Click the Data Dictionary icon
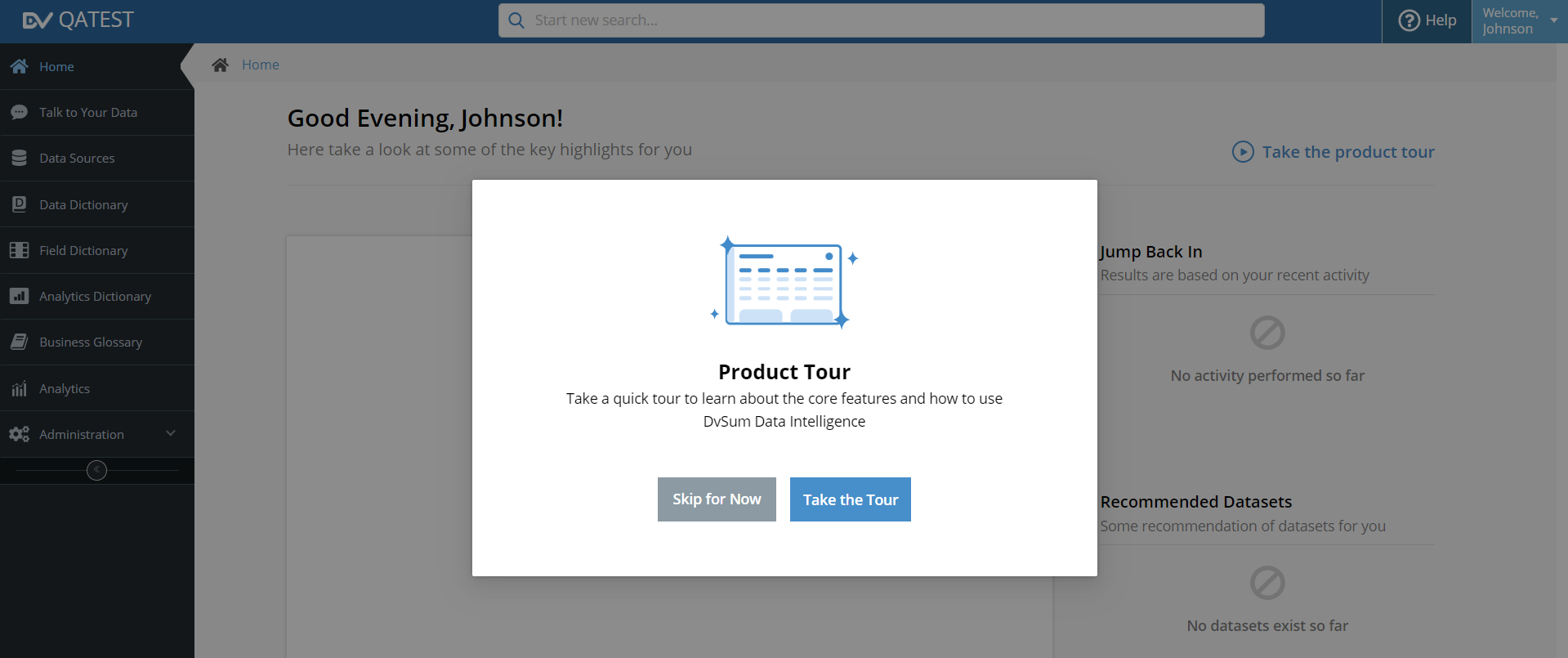The width and height of the screenshot is (1568, 658). coord(20,204)
